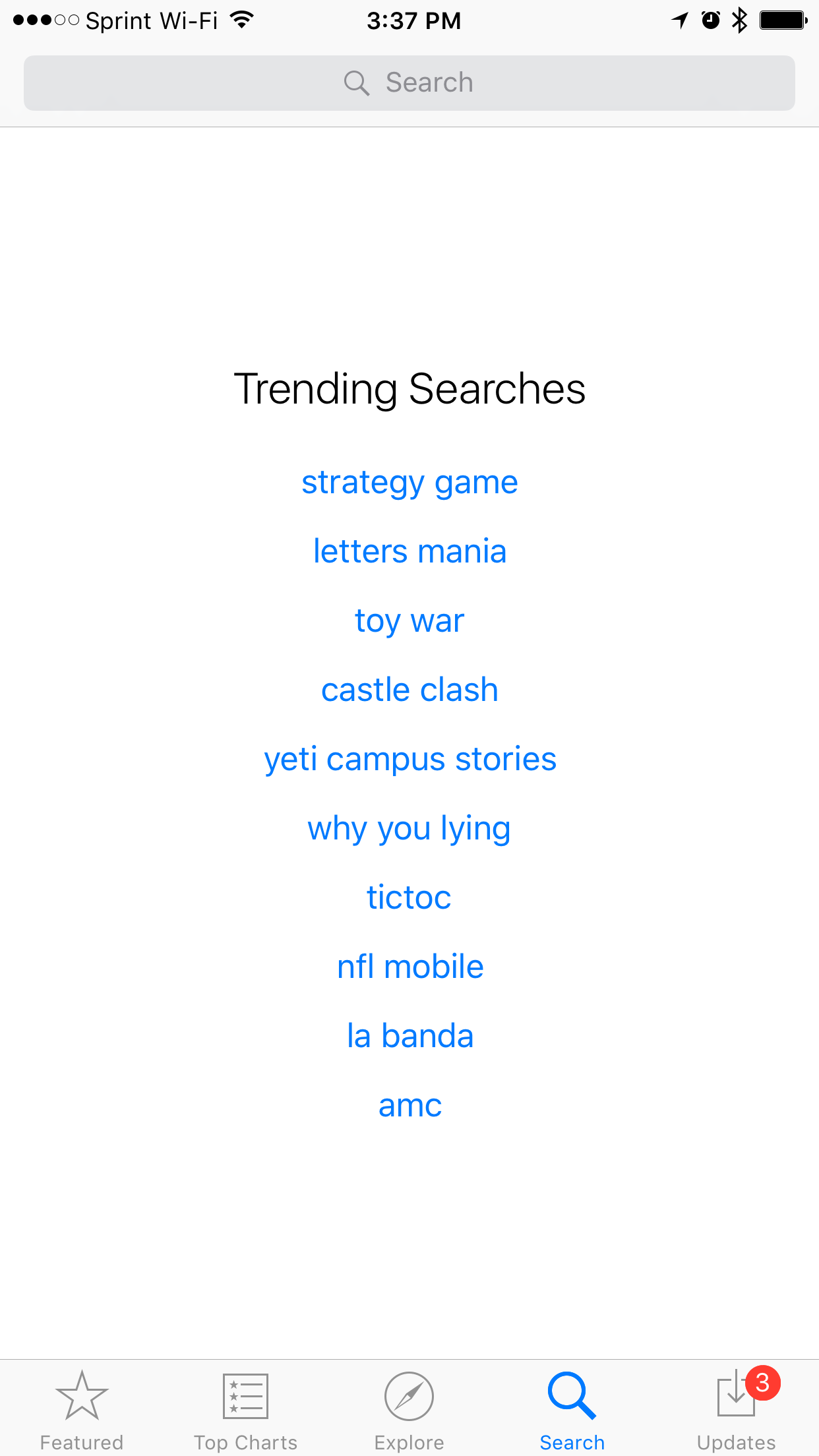Select "nfl mobile" trending search
Image resolution: width=819 pixels, height=1456 pixels.
(x=409, y=967)
